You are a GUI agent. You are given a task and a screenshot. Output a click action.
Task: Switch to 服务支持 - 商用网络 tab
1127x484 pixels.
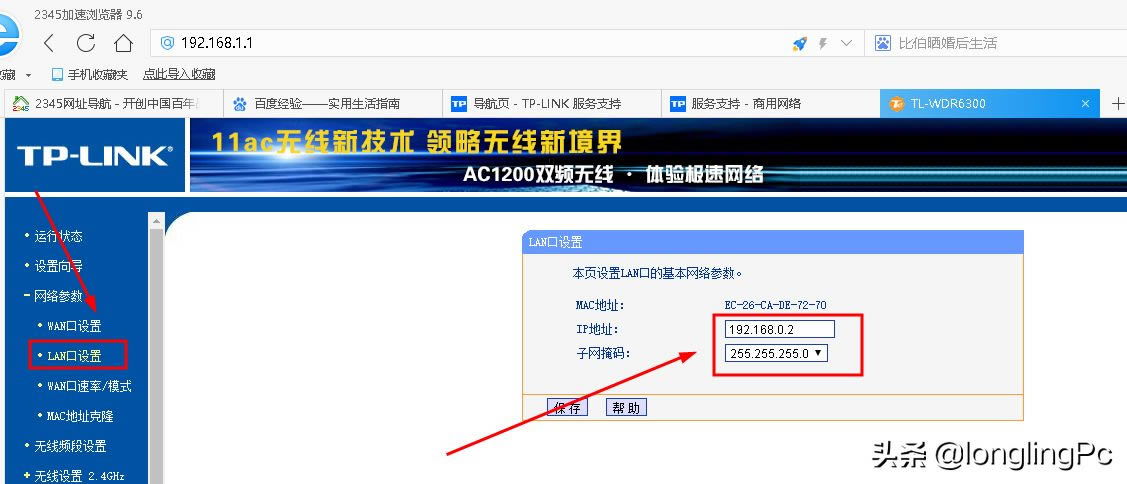coord(745,104)
